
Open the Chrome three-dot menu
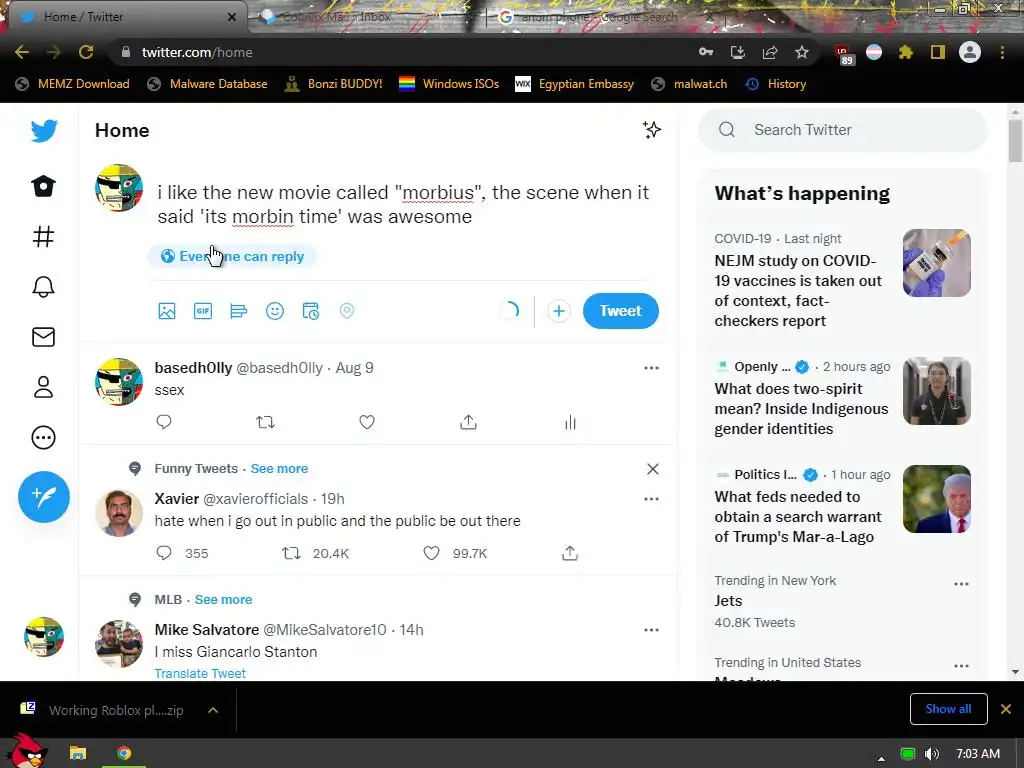[x=1002, y=52]
